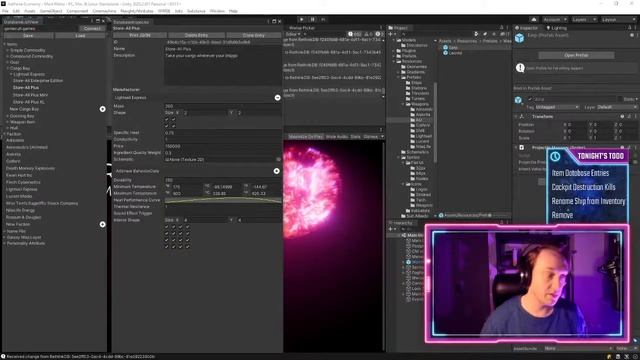Open the Layers dropdown

[584, 20]
